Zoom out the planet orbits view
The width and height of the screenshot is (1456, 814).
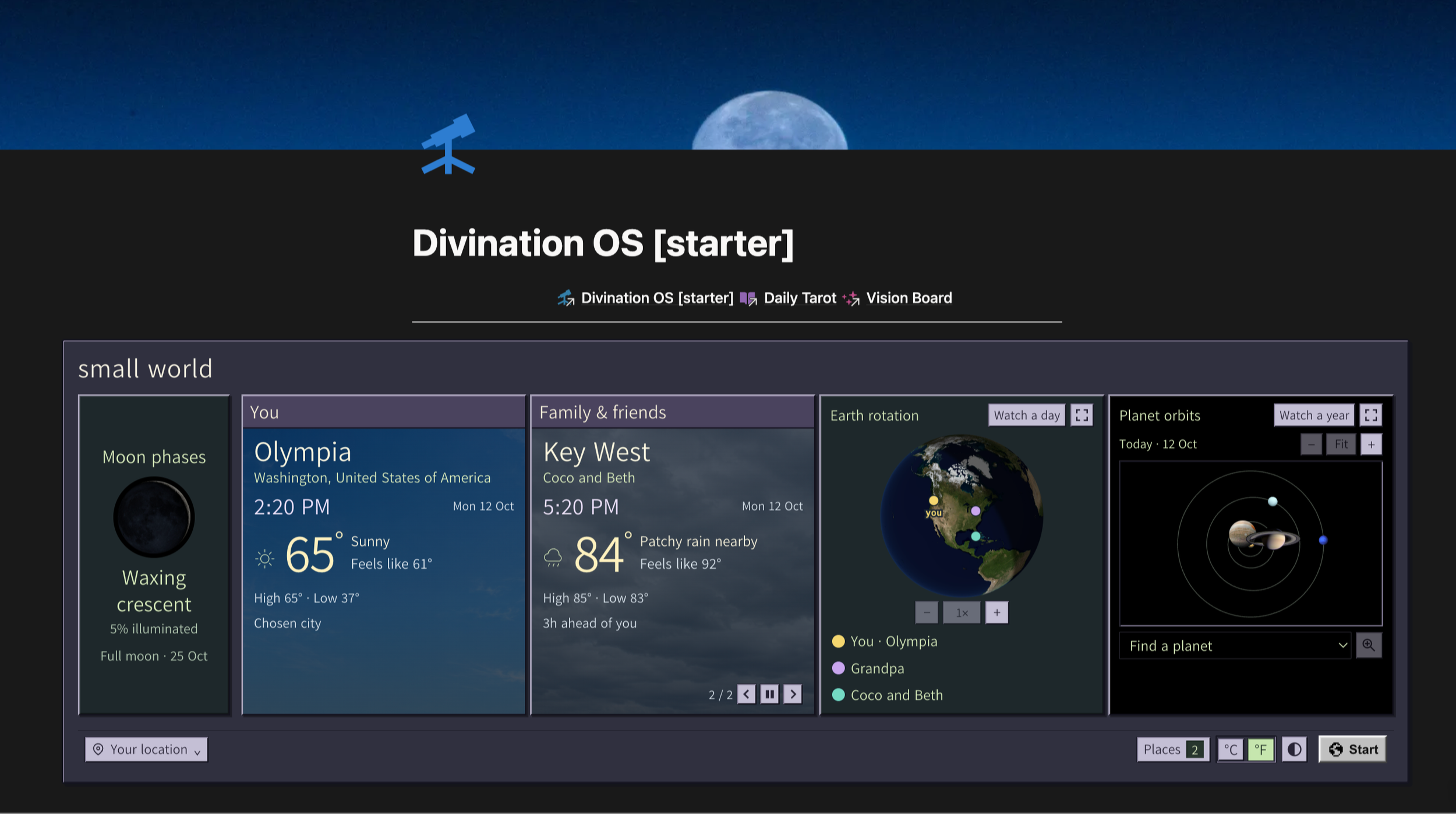(x=1311, y=444)
